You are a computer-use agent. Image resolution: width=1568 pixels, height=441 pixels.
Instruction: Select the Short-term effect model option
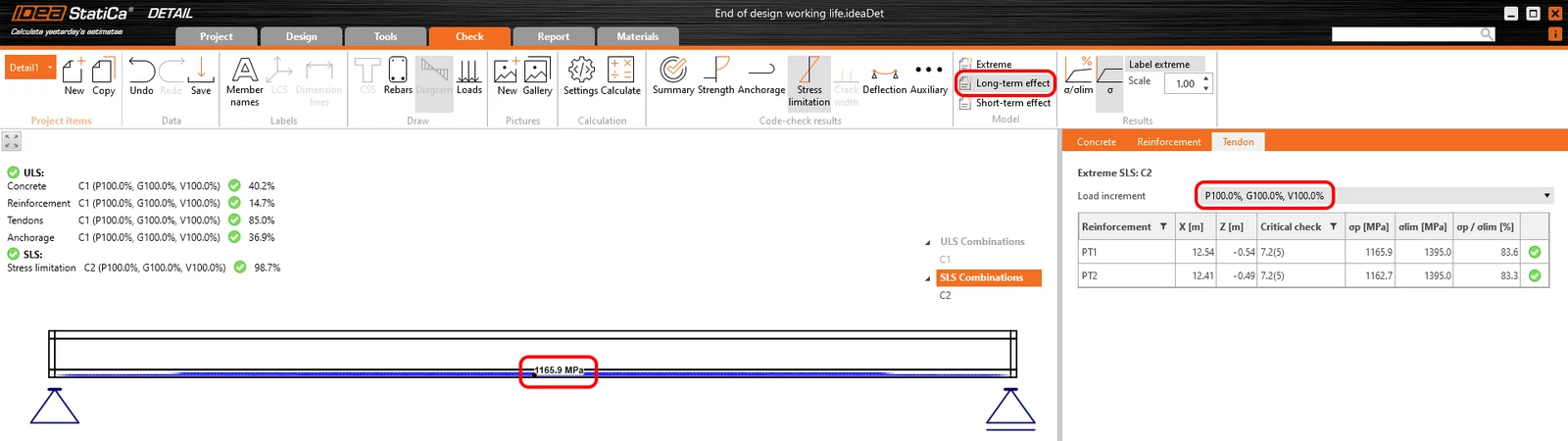pos(1004,103)
